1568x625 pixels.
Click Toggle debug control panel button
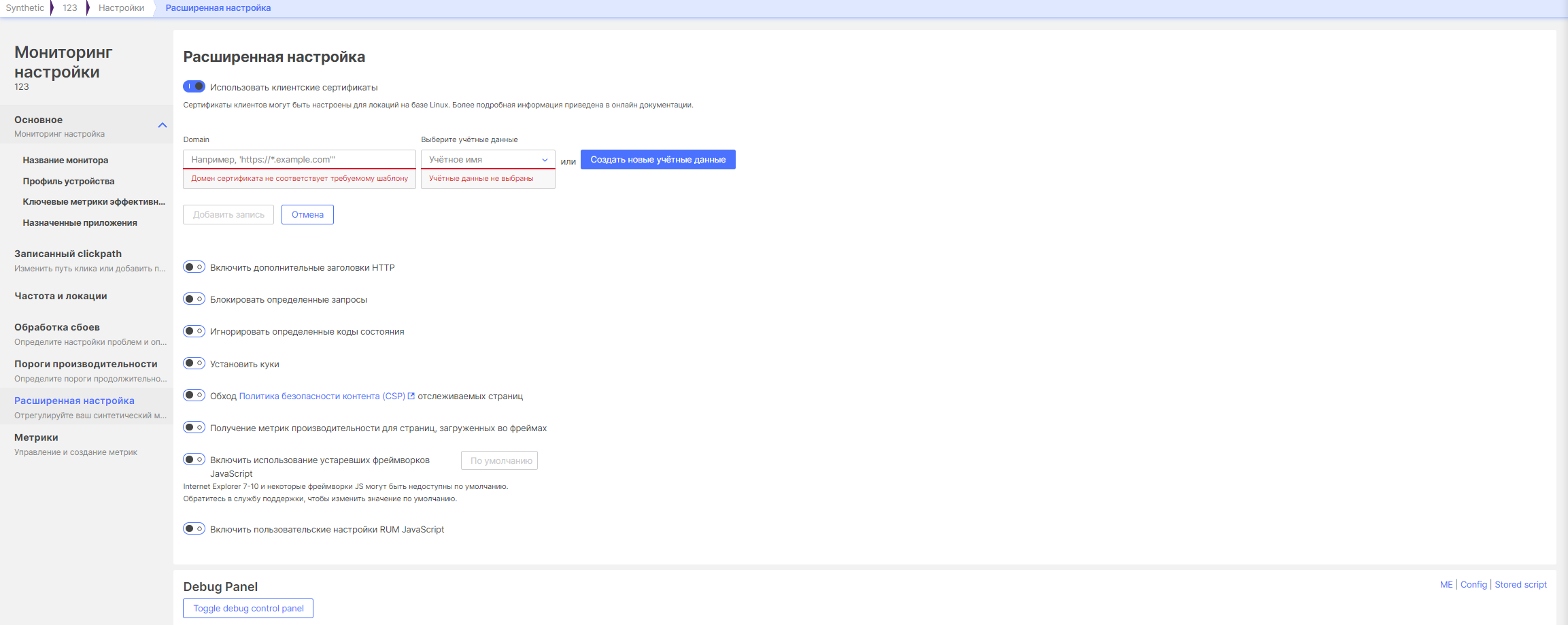point(248,608)
